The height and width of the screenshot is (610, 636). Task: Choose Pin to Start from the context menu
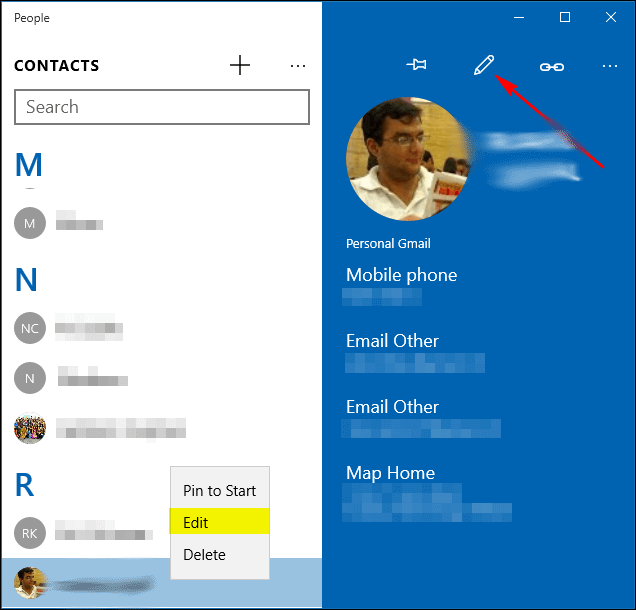point(219,491)
